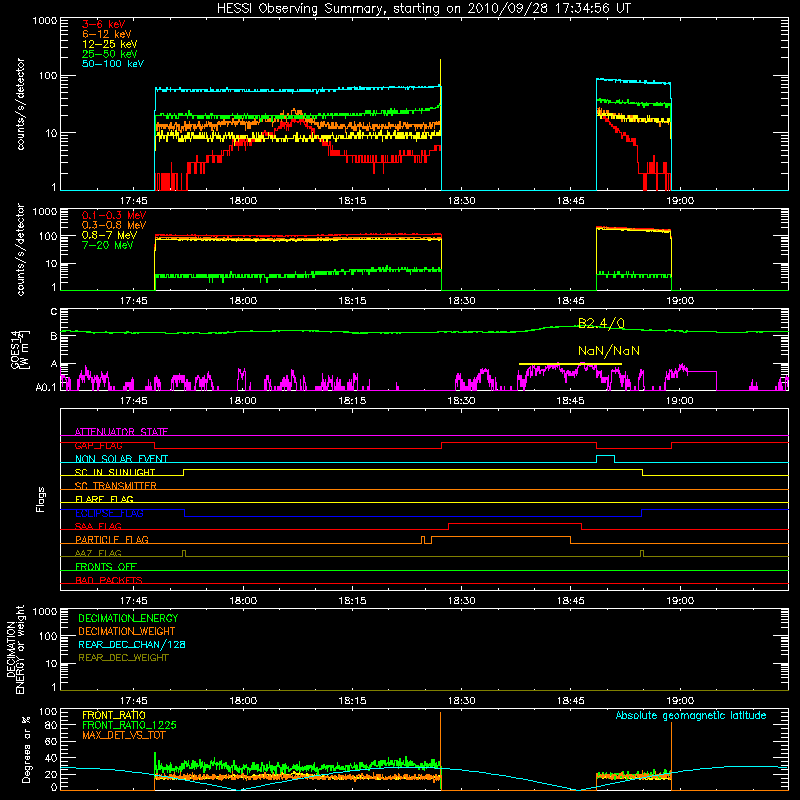Viewport: 800px width, 800px height.
Task: Click the Flags vertical axis title
Action: pos(41,499)
